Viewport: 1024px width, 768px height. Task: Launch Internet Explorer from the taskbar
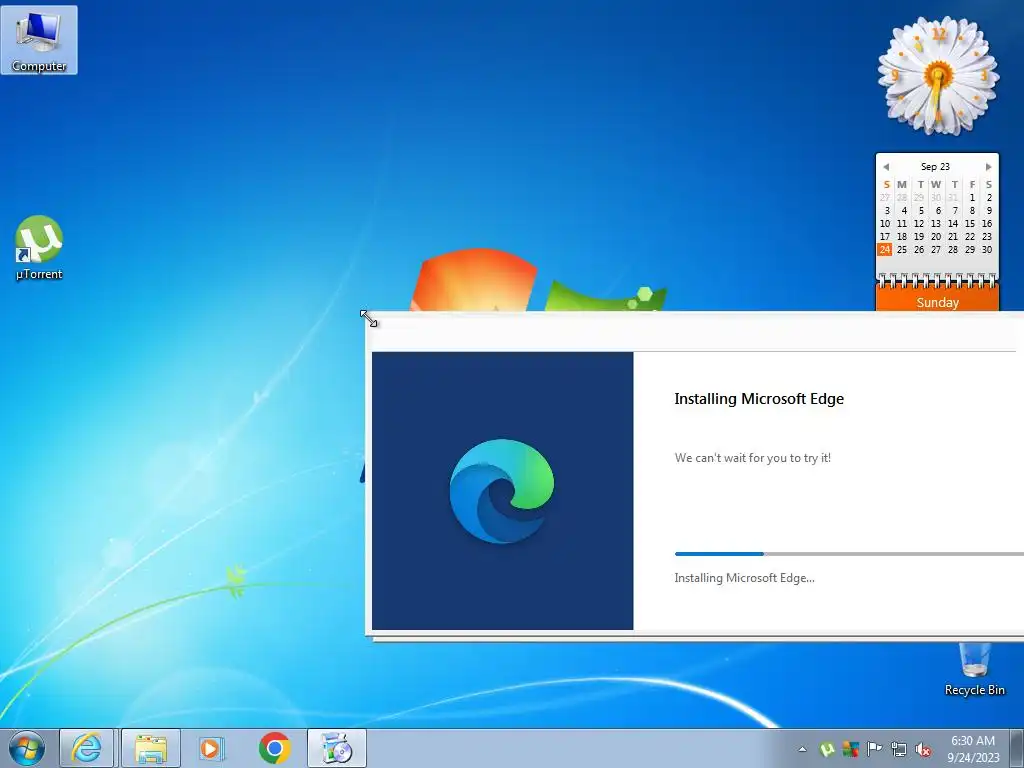[x=88, y=748]
